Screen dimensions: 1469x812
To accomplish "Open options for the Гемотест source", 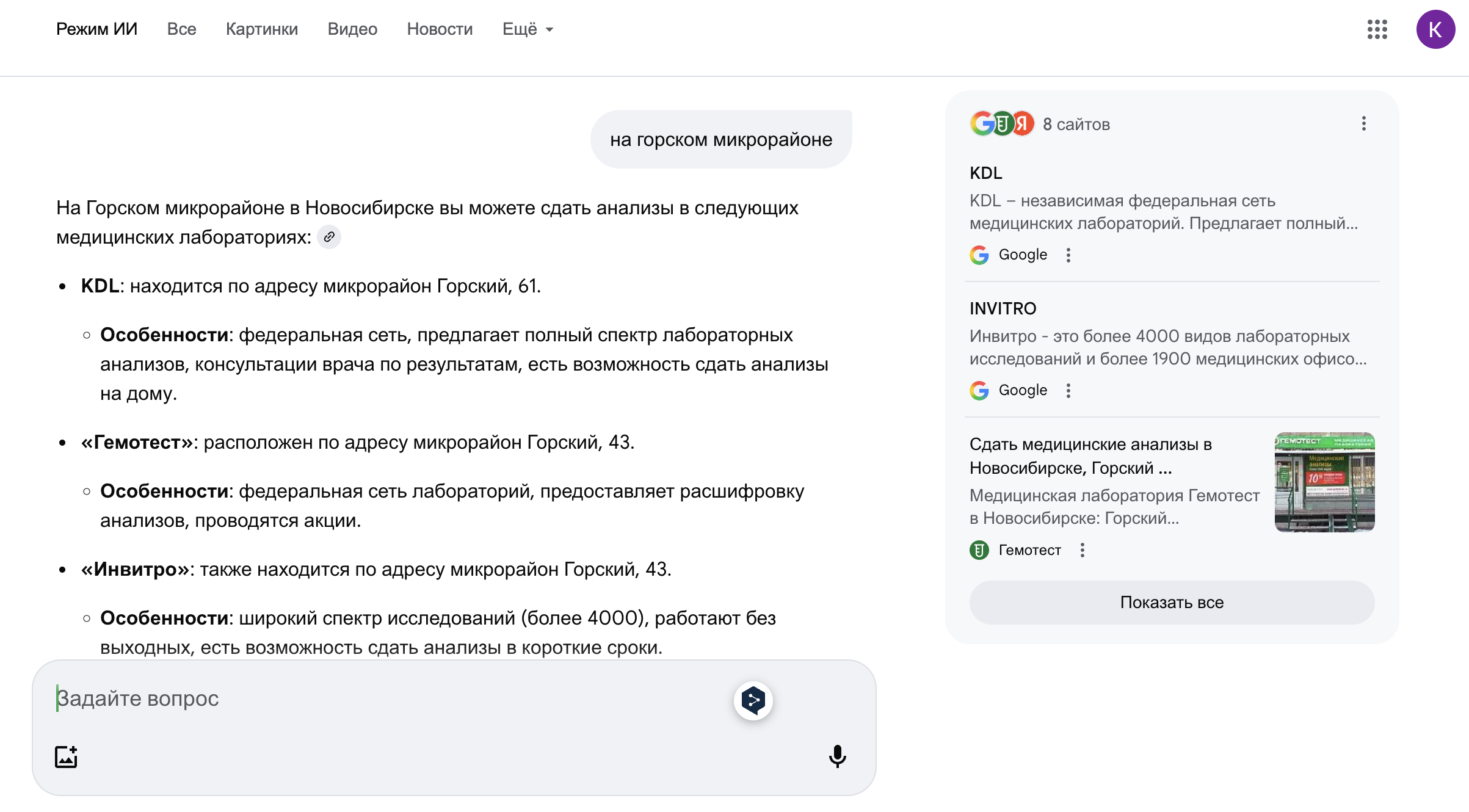I will coord(1082,551).
